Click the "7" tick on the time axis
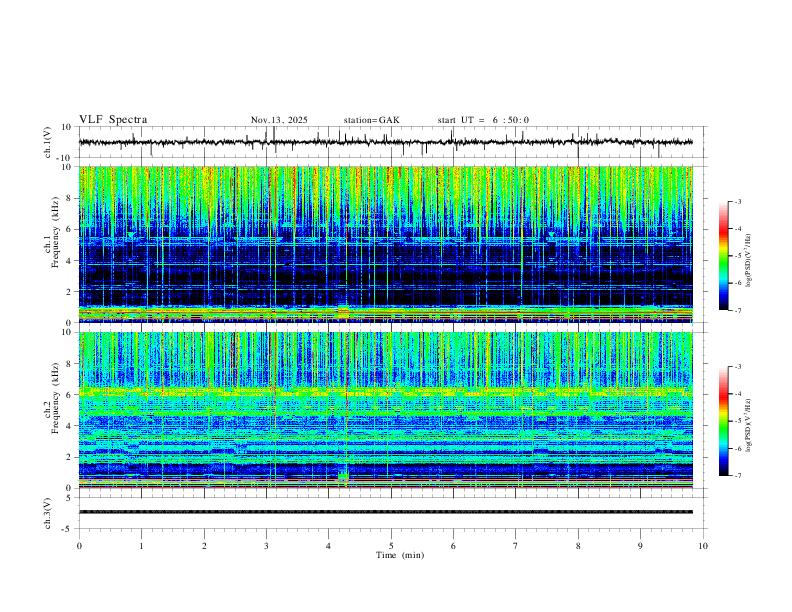 point(516,546)
